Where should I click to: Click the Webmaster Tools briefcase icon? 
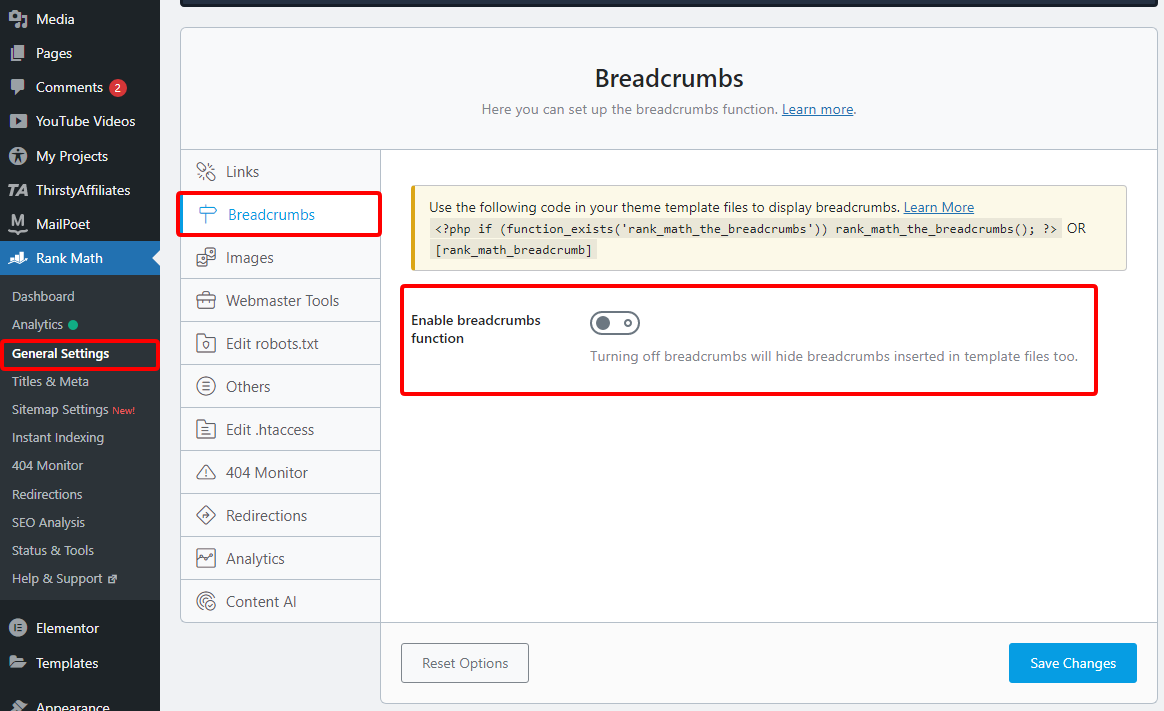coord(206,301)
